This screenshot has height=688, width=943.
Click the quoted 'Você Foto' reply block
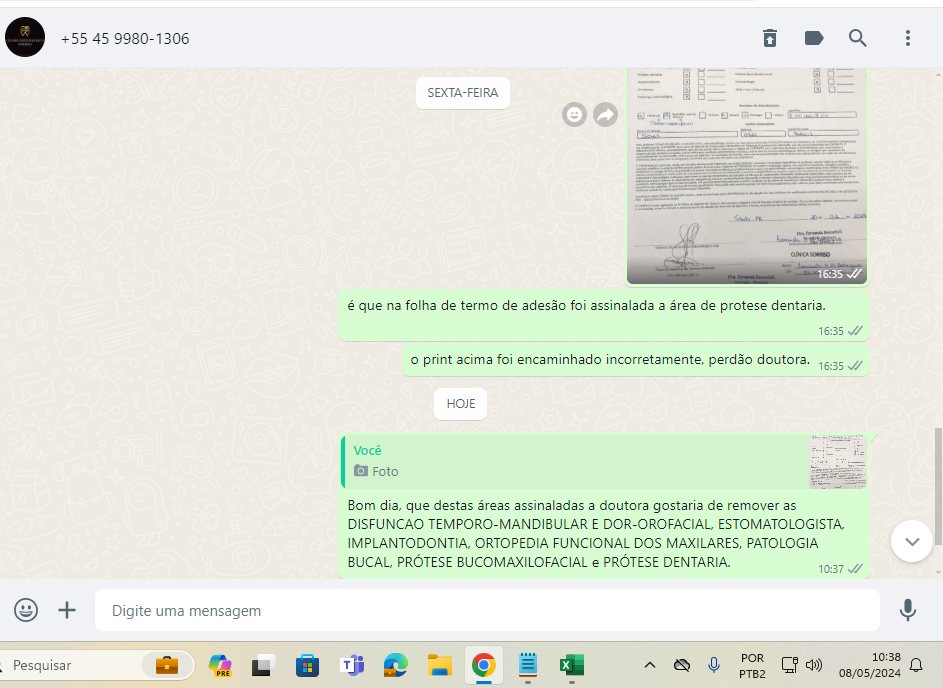click(604, 462)
